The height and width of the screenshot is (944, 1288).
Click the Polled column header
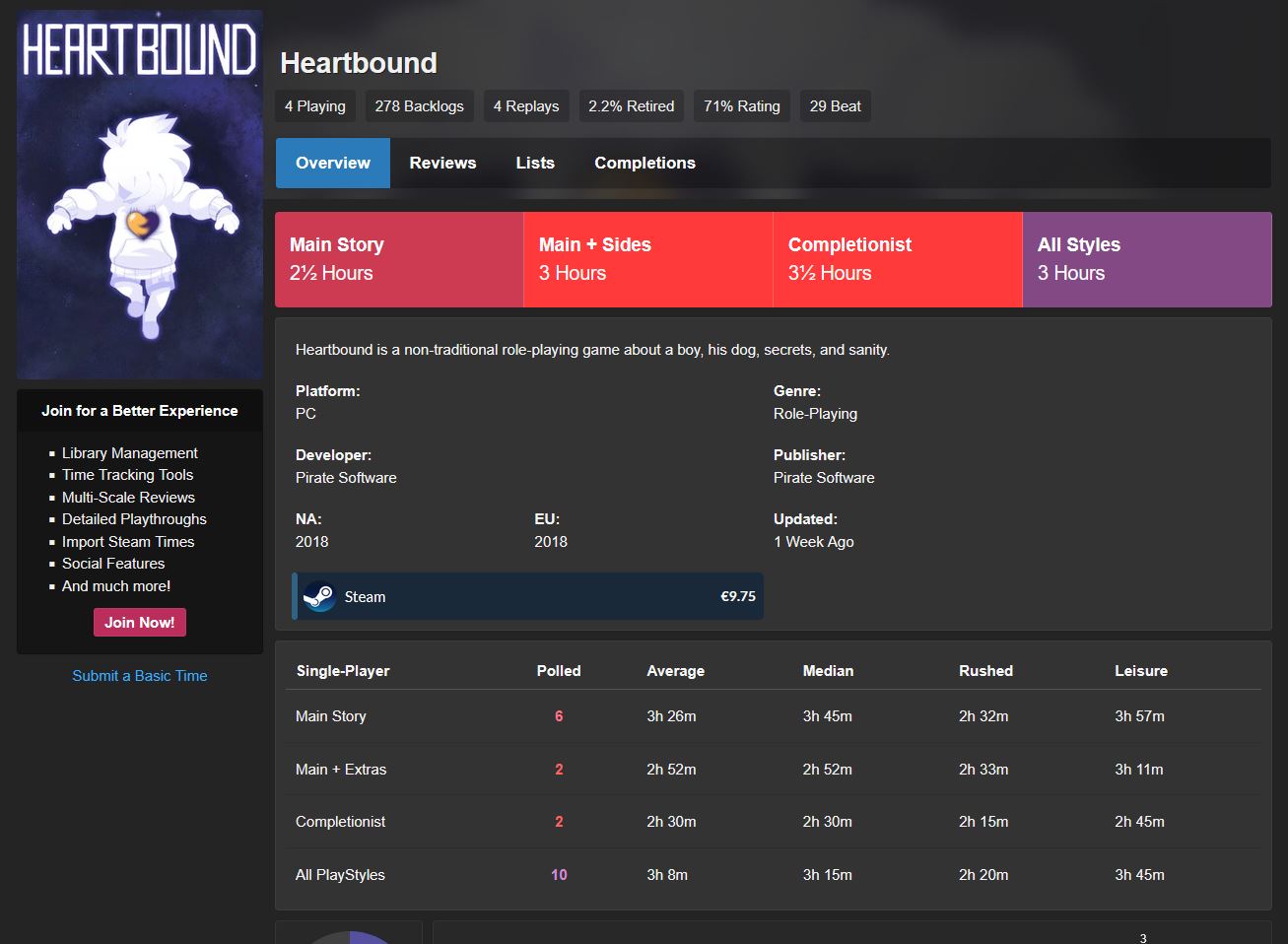pos(559,671)
